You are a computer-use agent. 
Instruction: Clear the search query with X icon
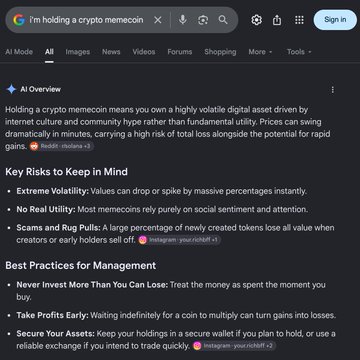click(158, 20)
